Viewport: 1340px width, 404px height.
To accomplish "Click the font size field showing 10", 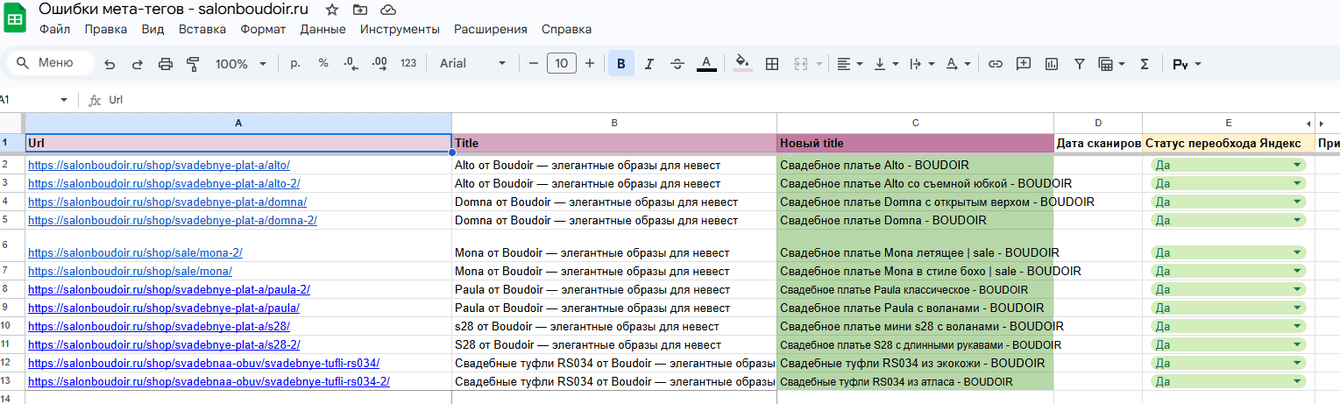I will coord(561,63).
